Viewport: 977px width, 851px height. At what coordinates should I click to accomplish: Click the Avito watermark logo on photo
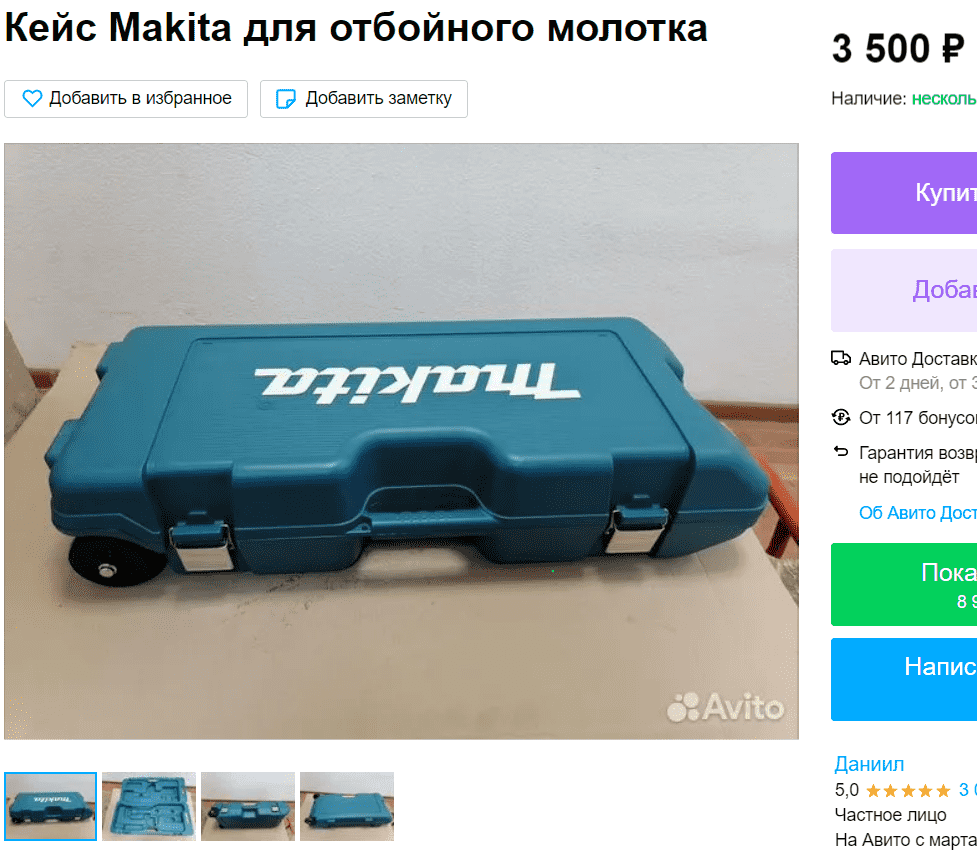point(725,707)
